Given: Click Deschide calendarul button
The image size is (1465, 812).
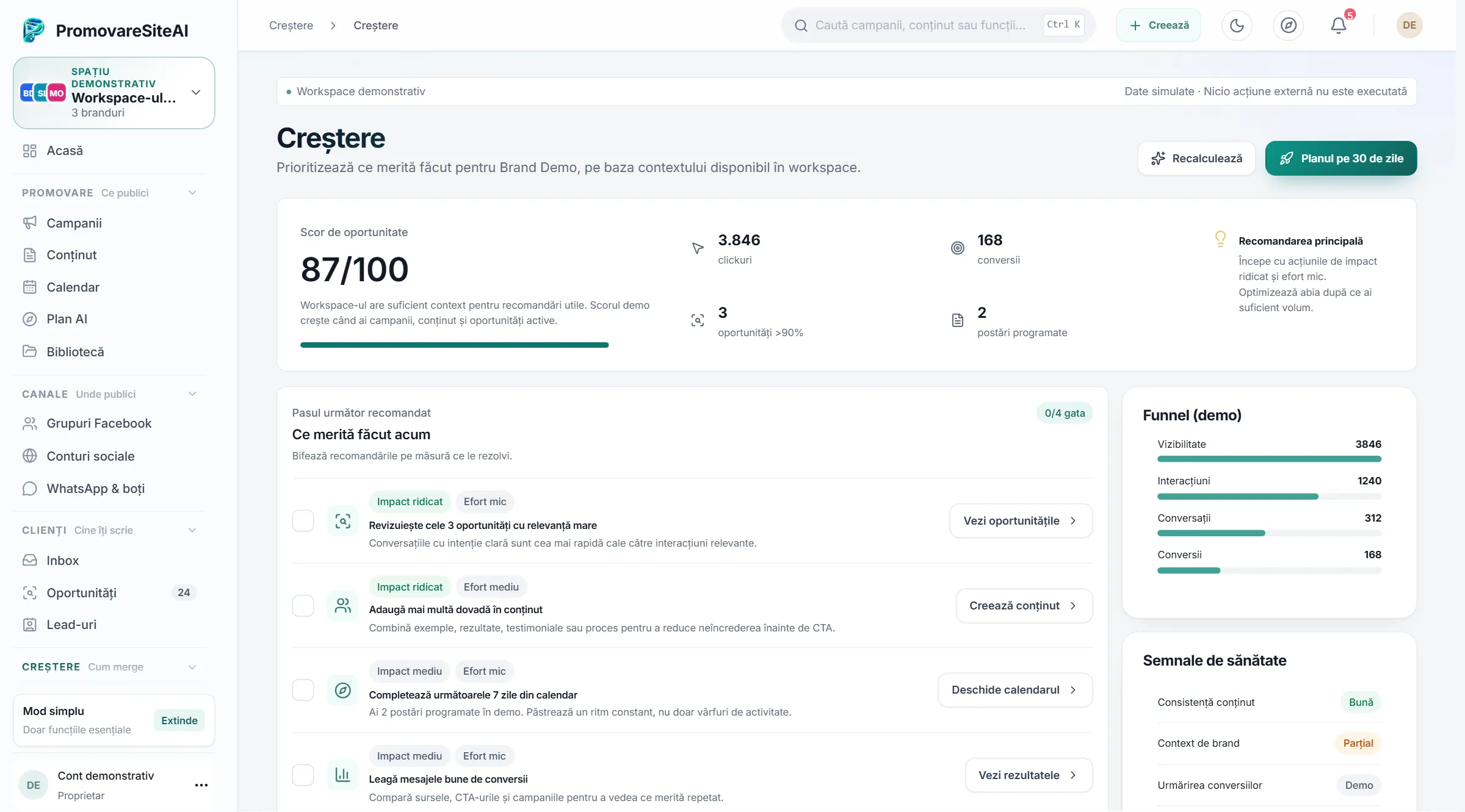Looking at the screenshot, I should point(1015,690).
